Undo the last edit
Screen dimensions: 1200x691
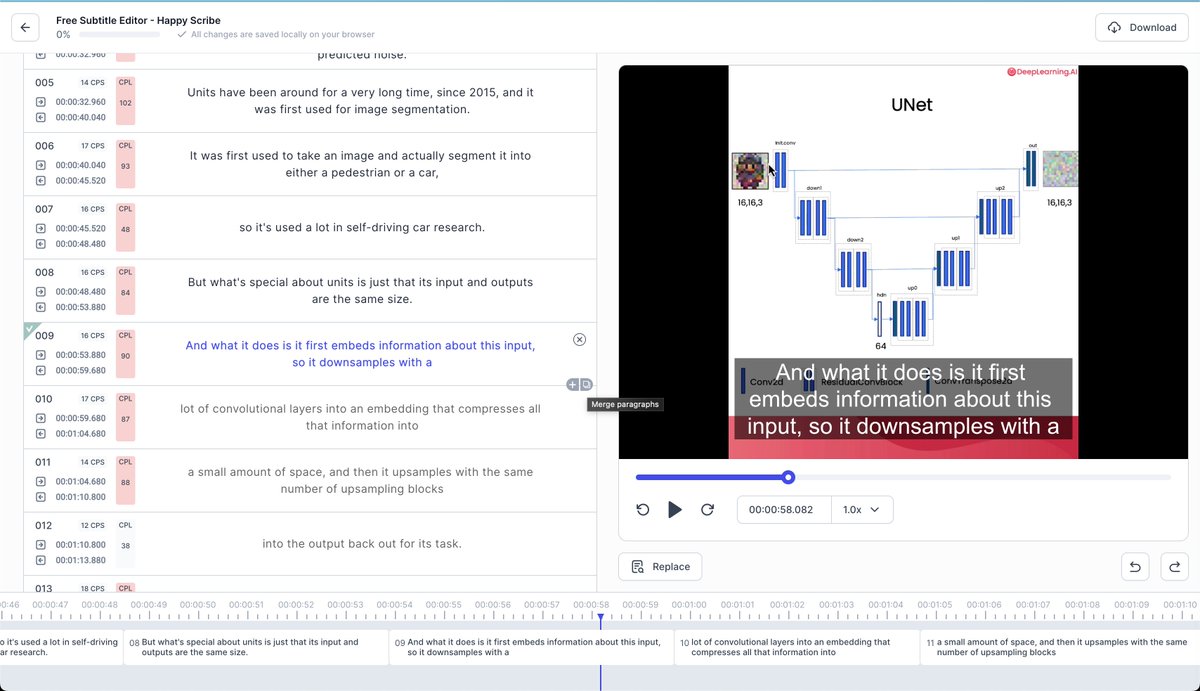tap(1135, 567)
